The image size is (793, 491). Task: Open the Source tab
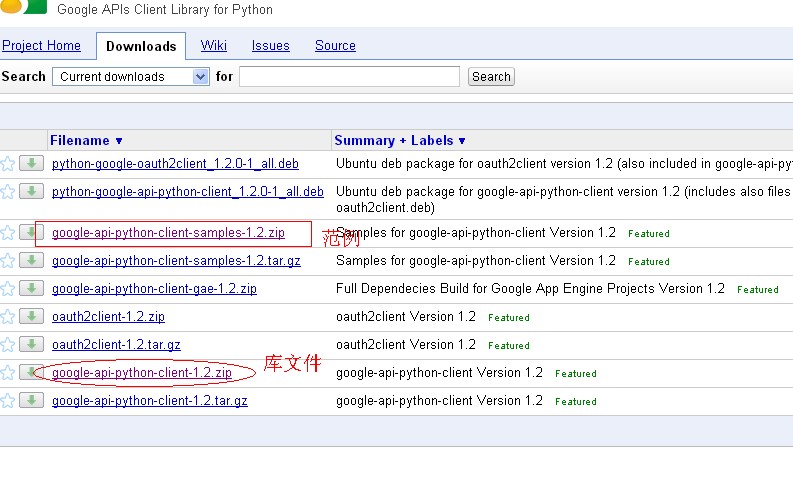tap(335, 46)
